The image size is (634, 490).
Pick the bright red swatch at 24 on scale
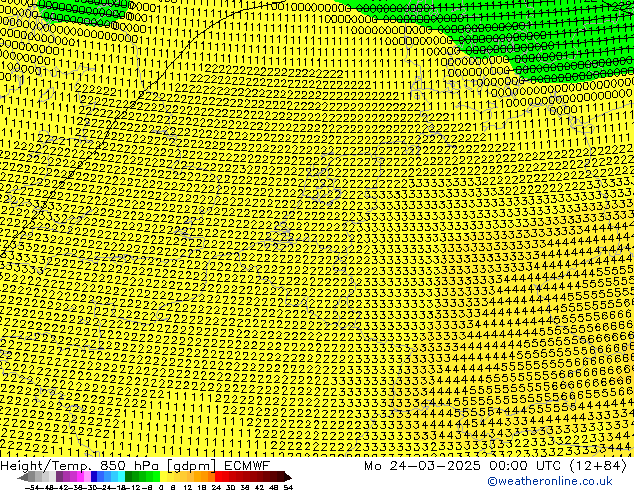point(218,477)
